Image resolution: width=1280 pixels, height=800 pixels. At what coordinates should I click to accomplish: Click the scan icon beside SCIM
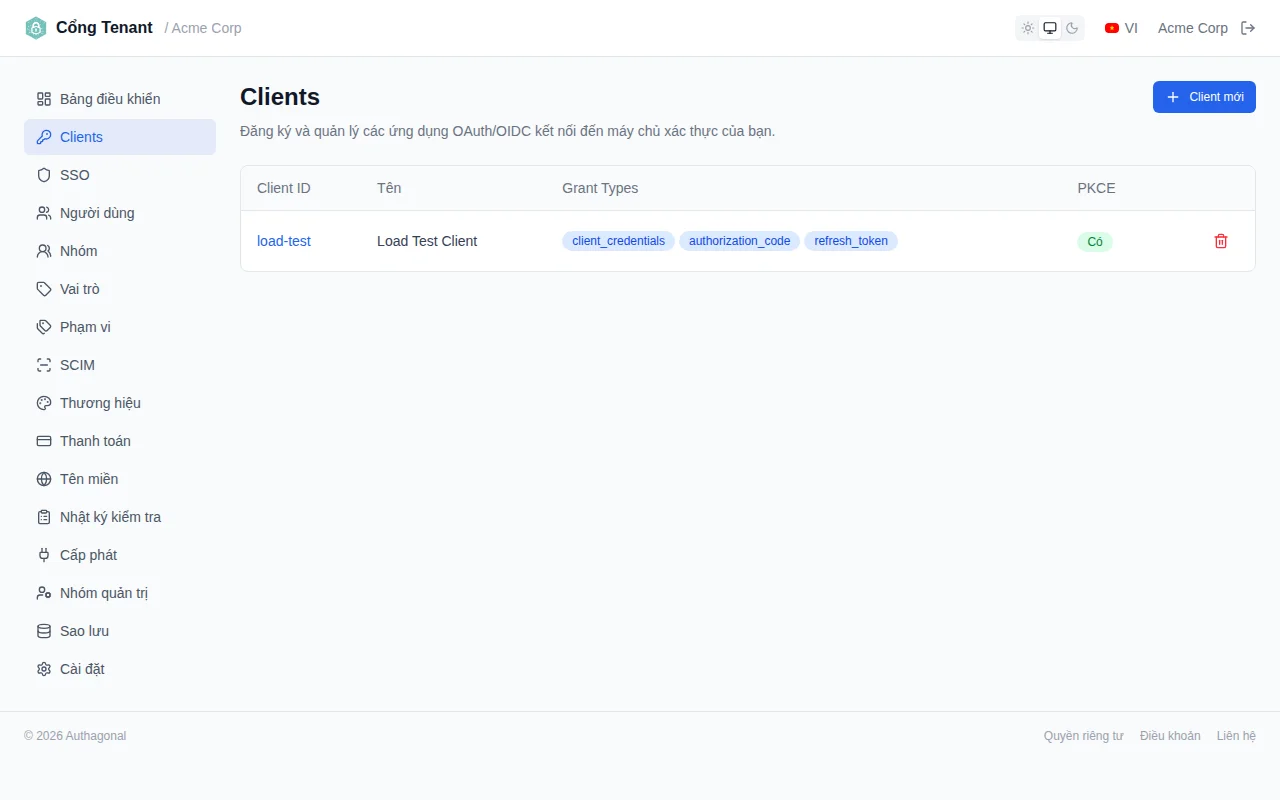[x=44, y=365]
